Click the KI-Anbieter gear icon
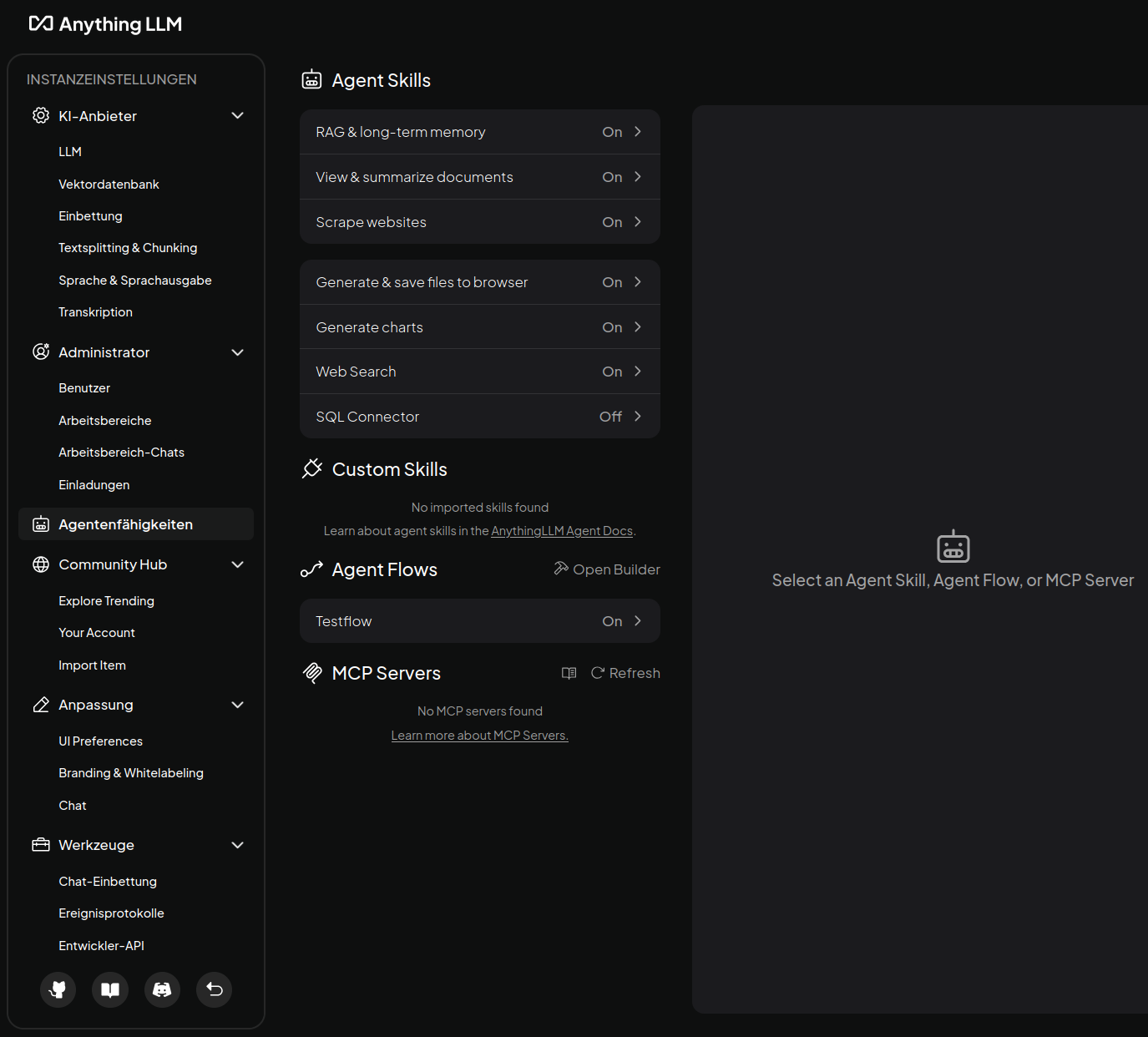The image size is (1148, 1037). point(41,116)
